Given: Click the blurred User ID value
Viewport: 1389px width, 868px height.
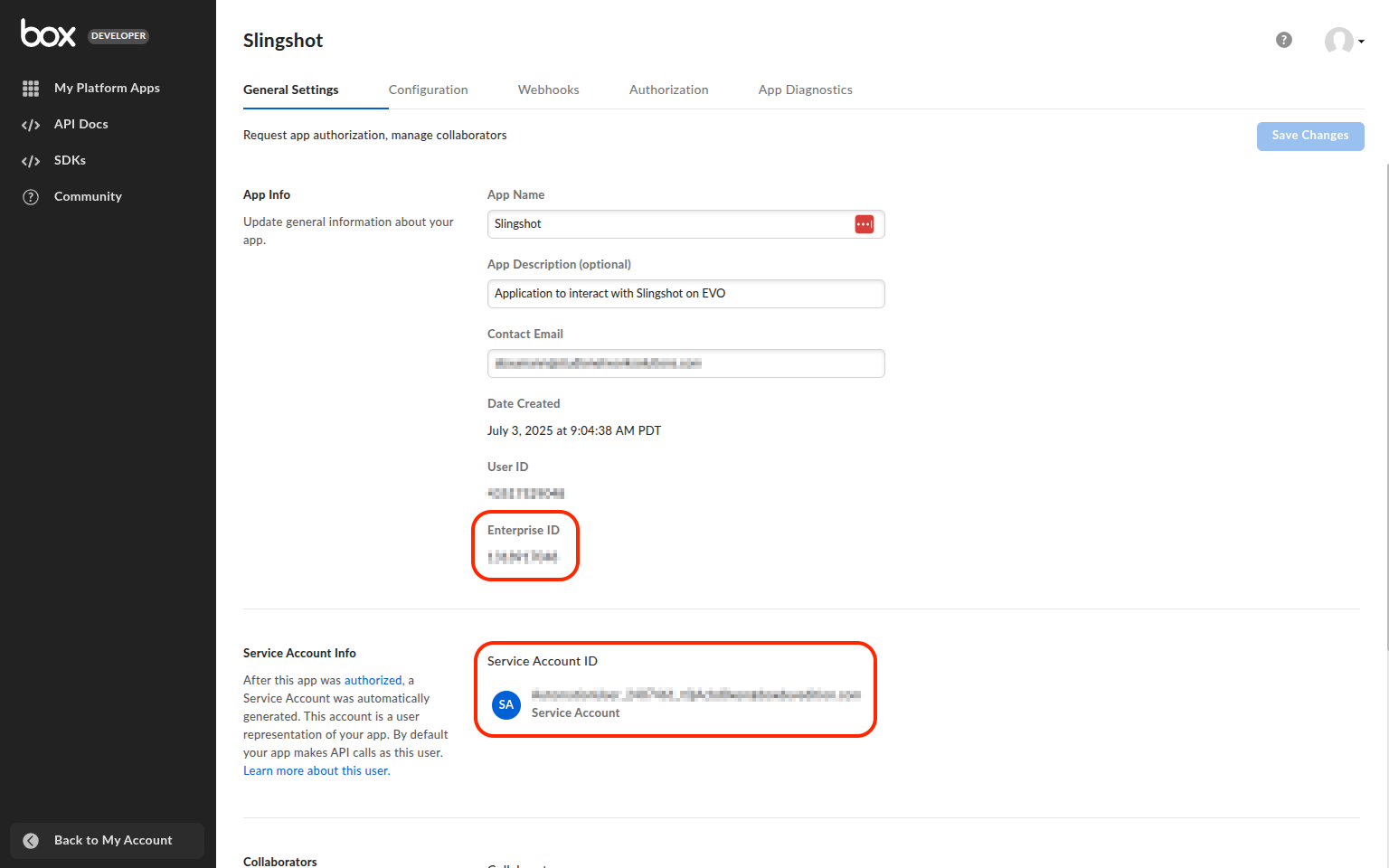Looking at the screenshot, I should point(525,494).
